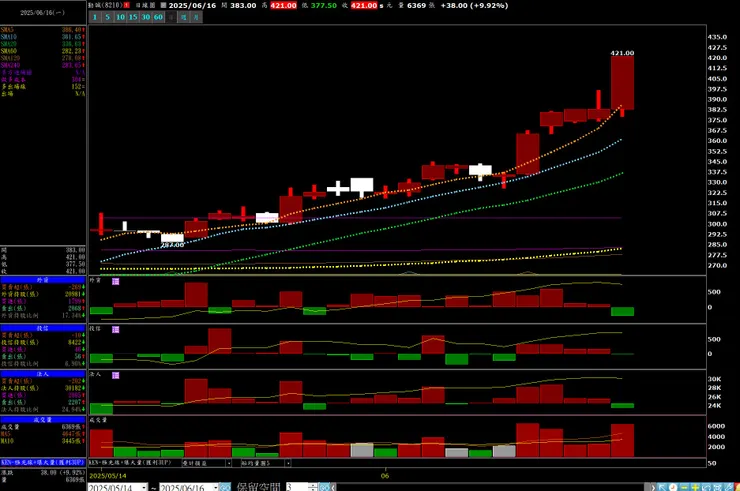Click the 435.0 price axis label
Screen dimensions: 740x491
(717, 37)
